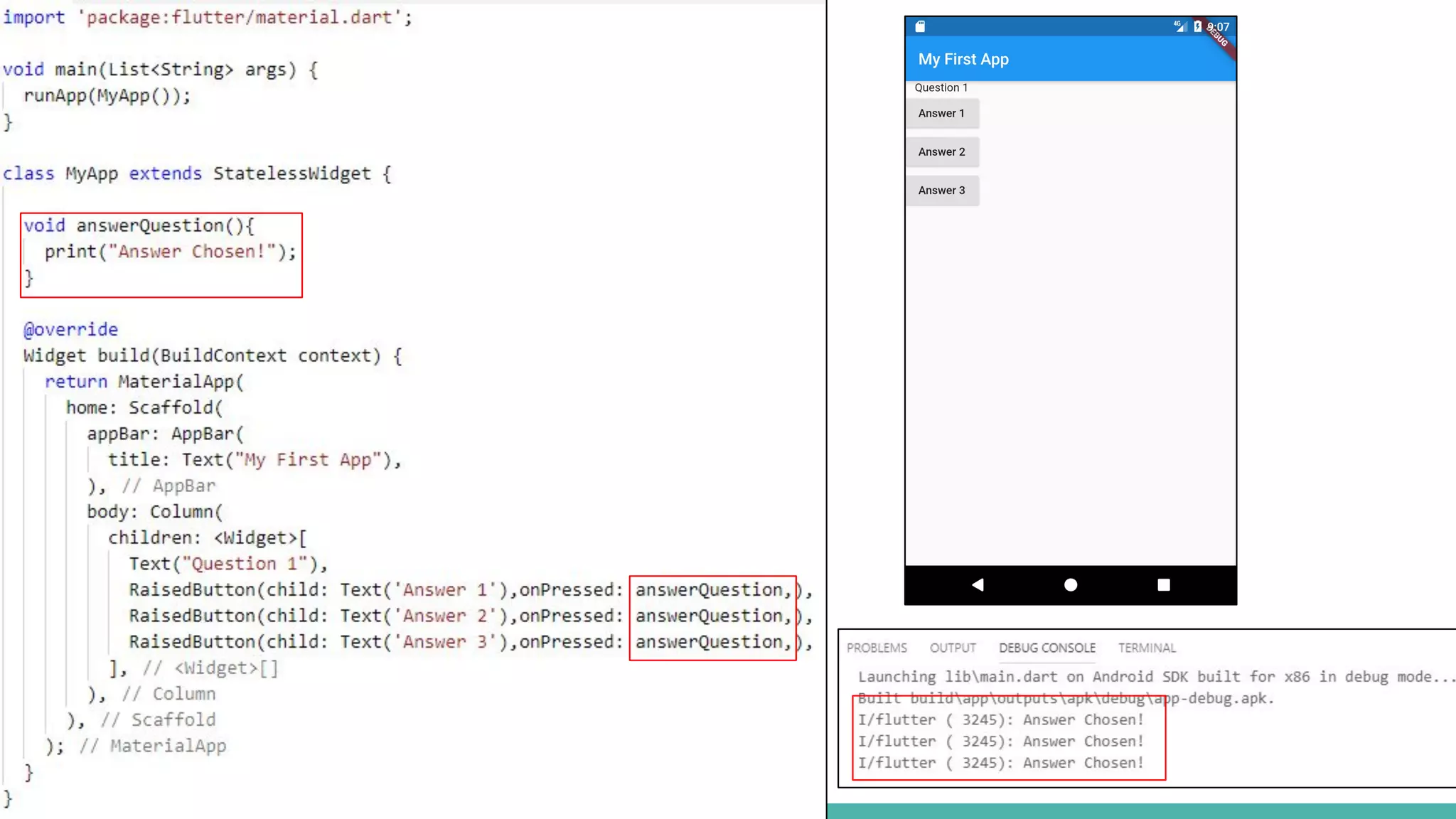The image size is (1456, 819).
Task: Switch to the TERMINAL tab
Action: (1147, 648)
